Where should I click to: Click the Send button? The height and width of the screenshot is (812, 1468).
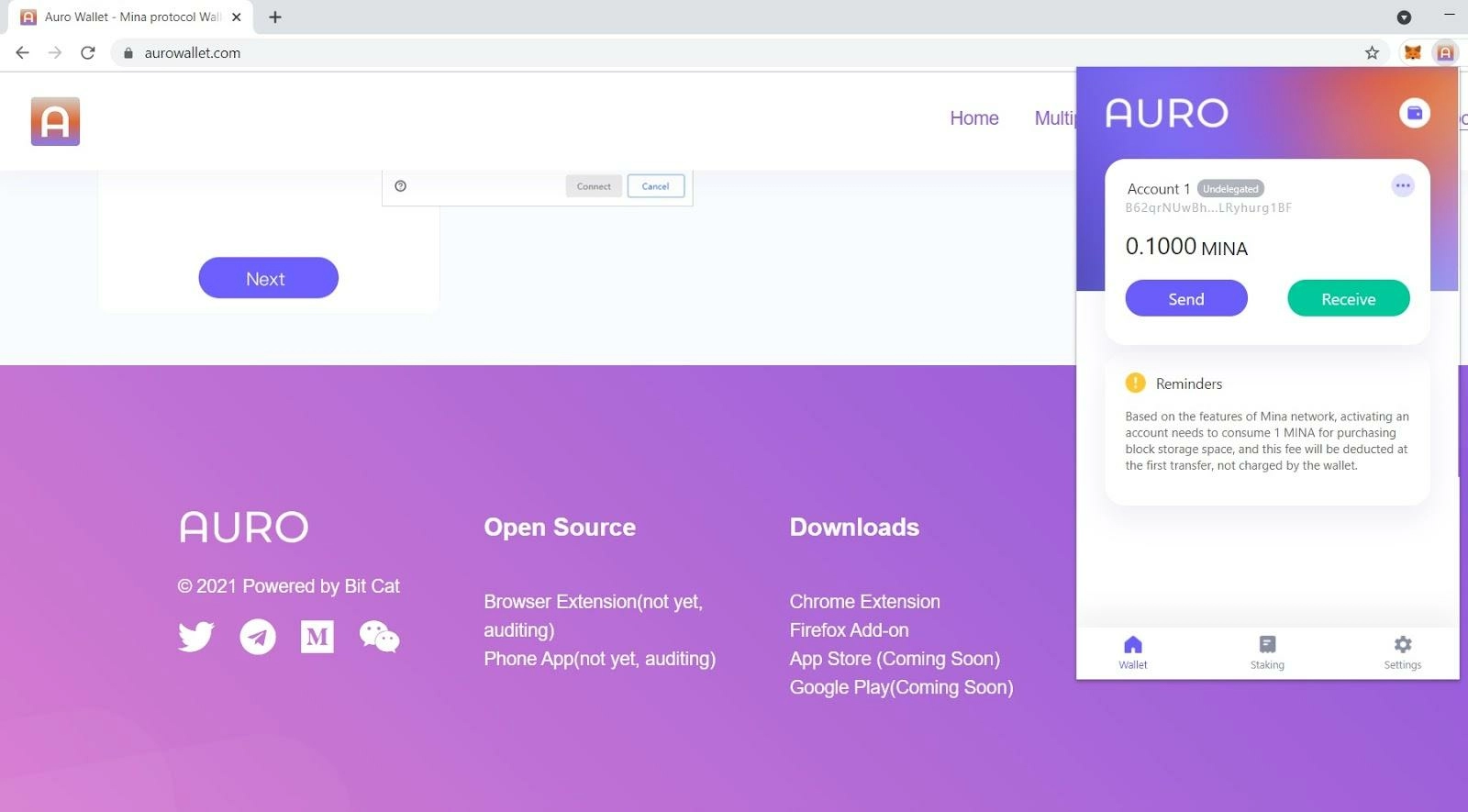pyautogui.click(x=1185, y=298)
